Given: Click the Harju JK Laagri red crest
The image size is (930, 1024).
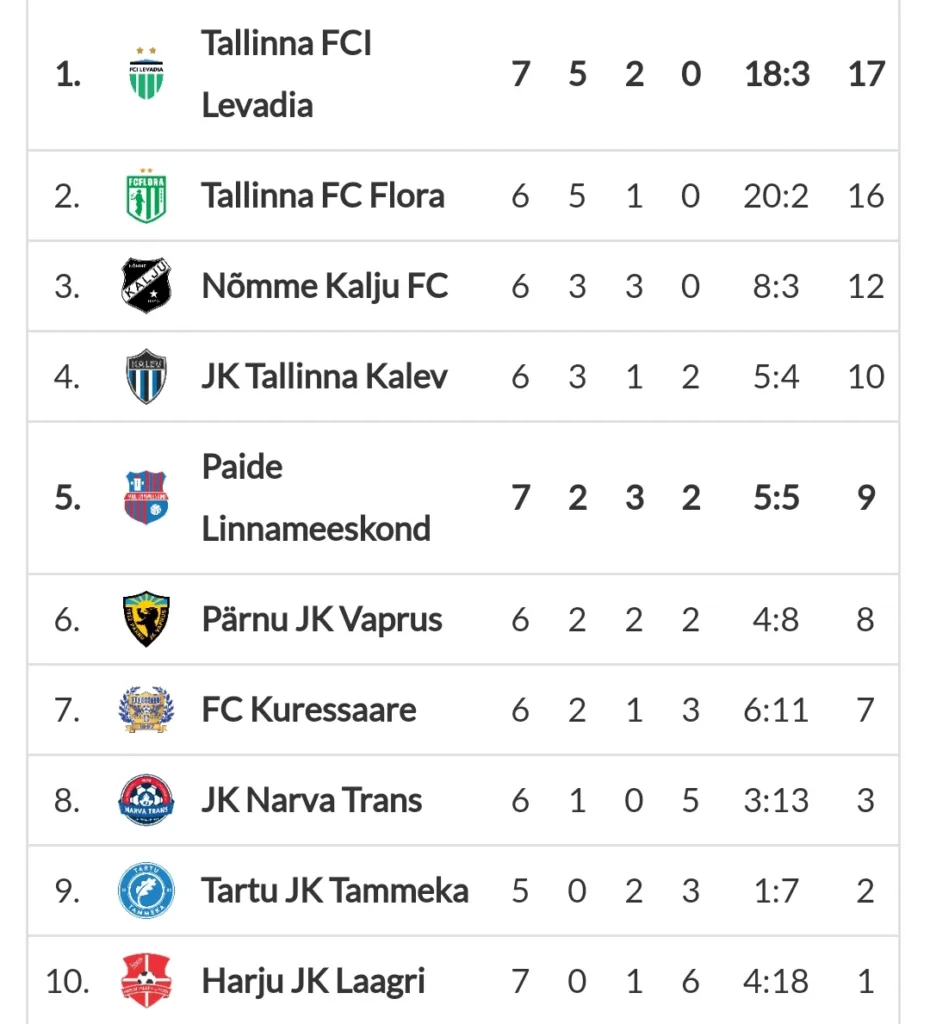Looking at the screenshot, I should pos(146,980).
